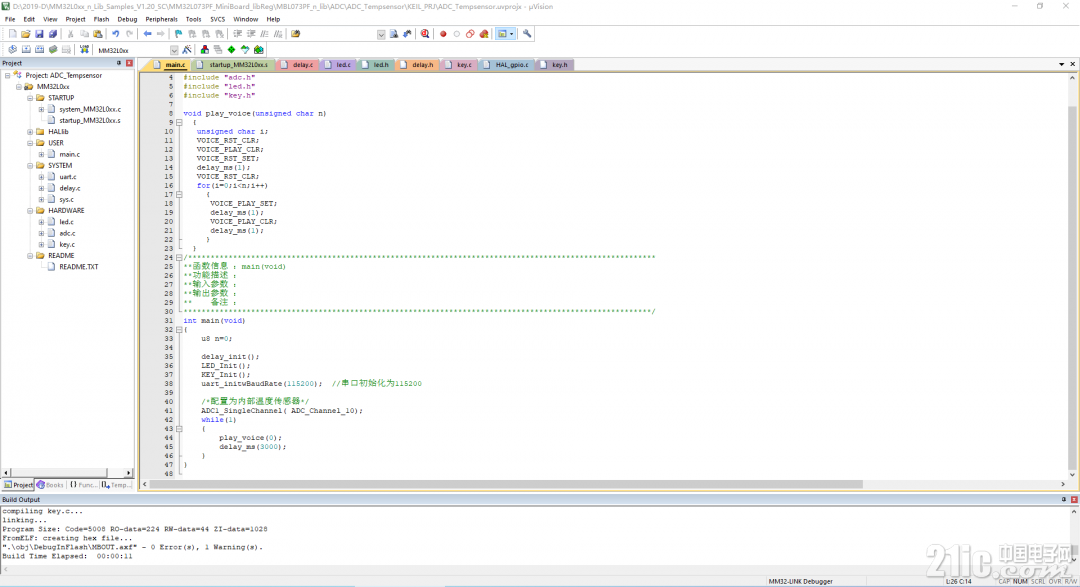Insert a bookmark using the flag icon
Image resolution: width=1080 pixels, height=587 pixels.
click(178, 34)
